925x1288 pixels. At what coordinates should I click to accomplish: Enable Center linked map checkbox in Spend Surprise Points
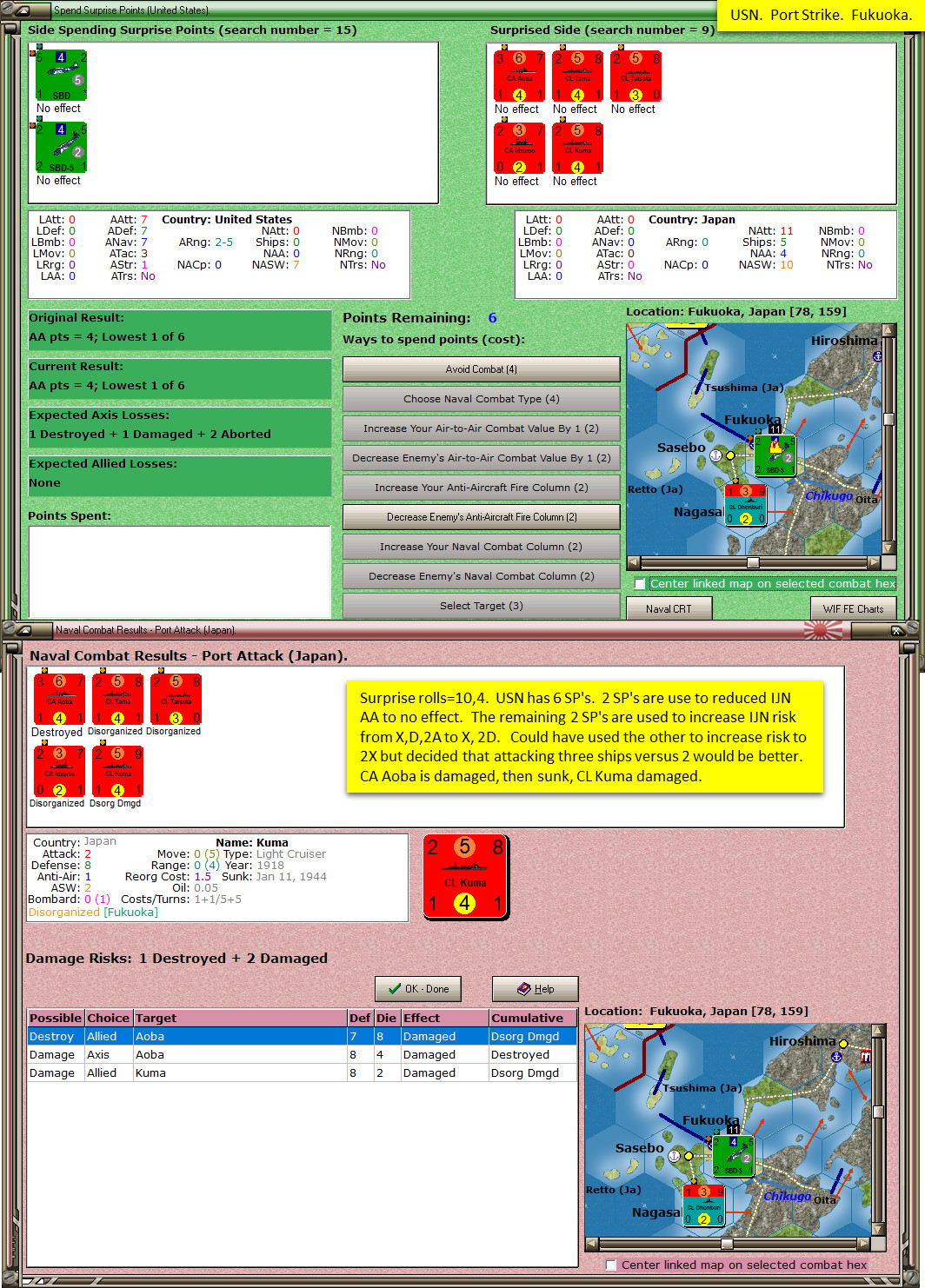coord(640,584)
